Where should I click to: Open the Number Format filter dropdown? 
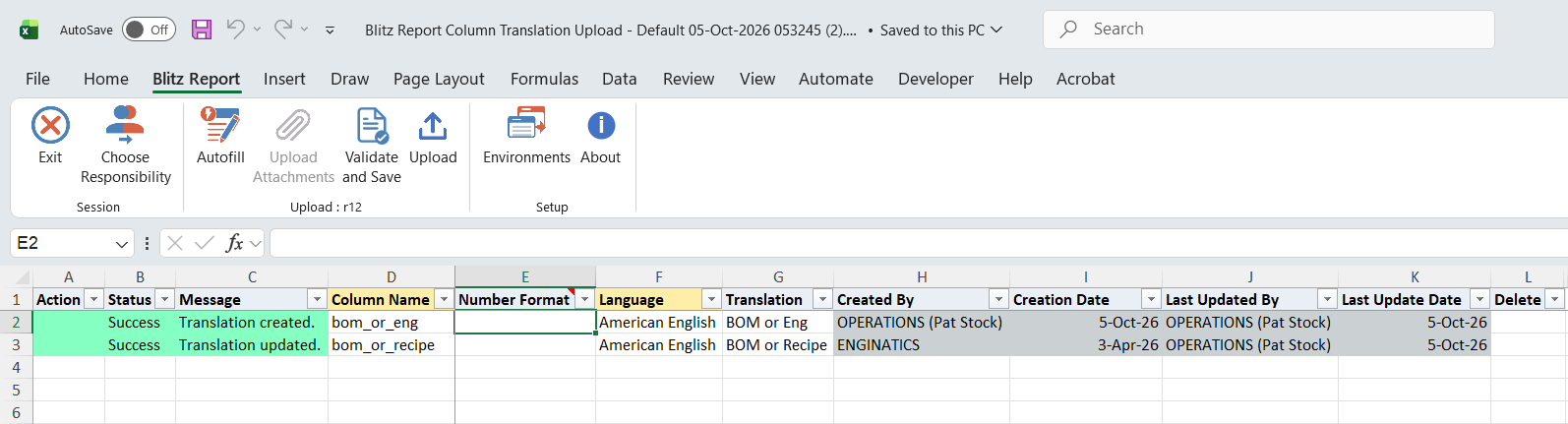click(x=584, y=299)
